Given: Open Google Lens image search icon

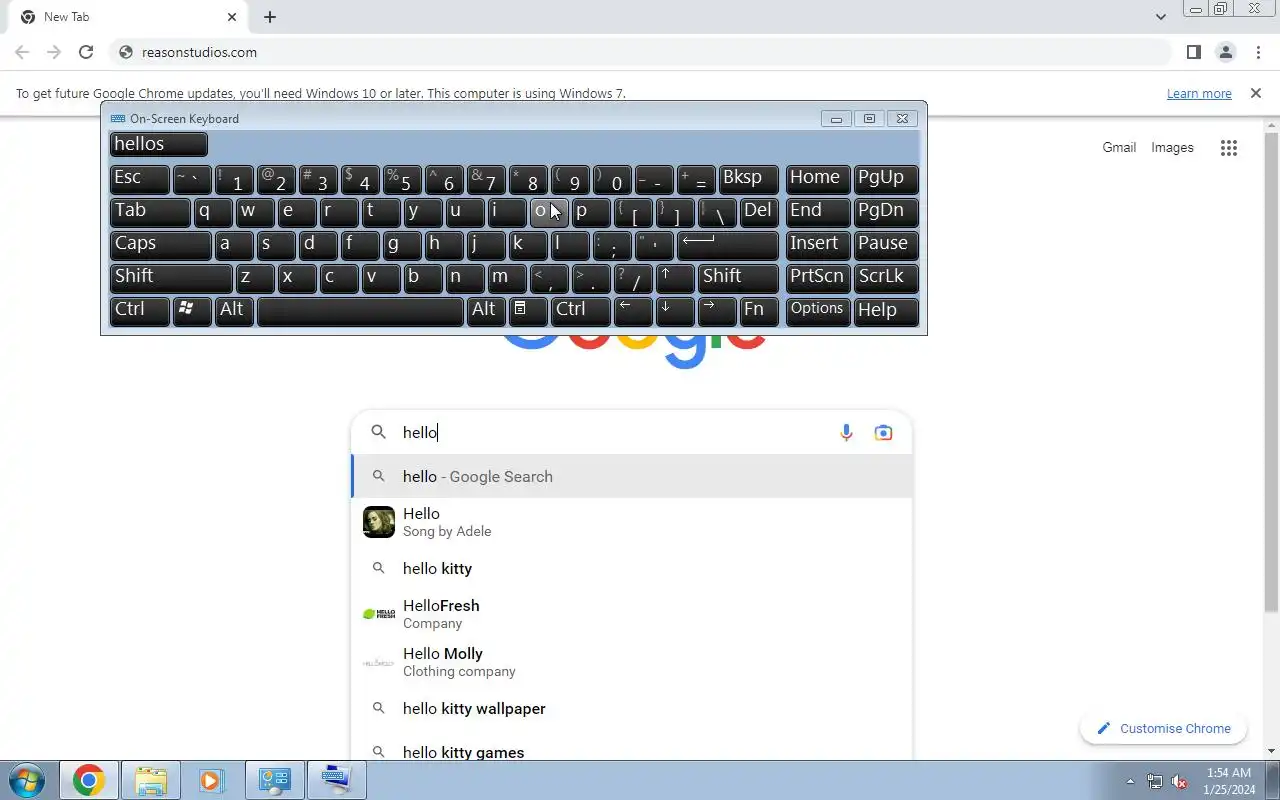Looking at the screenshot, I should (883, 432).
